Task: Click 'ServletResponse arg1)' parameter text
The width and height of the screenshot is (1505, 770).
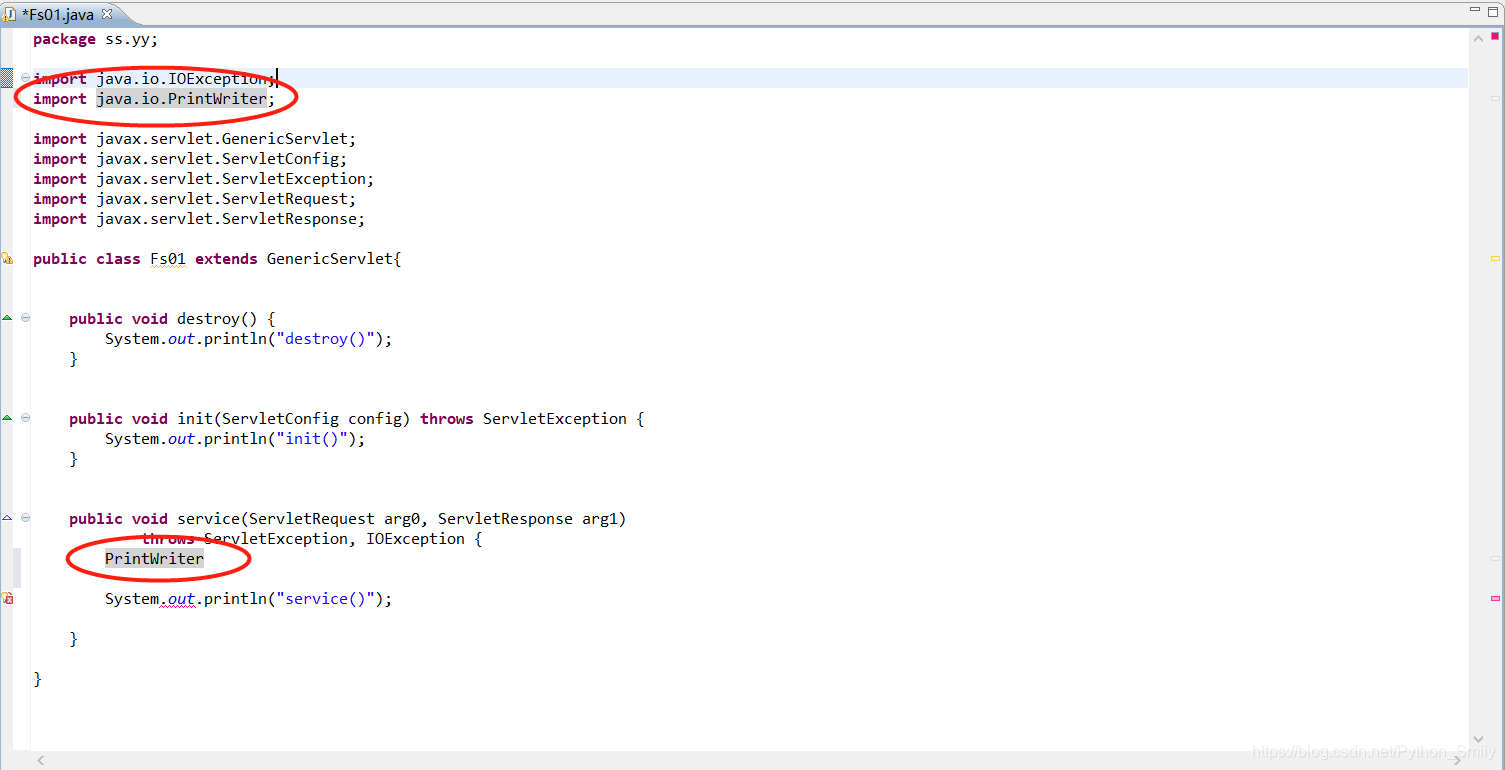Action: point(532,519)
